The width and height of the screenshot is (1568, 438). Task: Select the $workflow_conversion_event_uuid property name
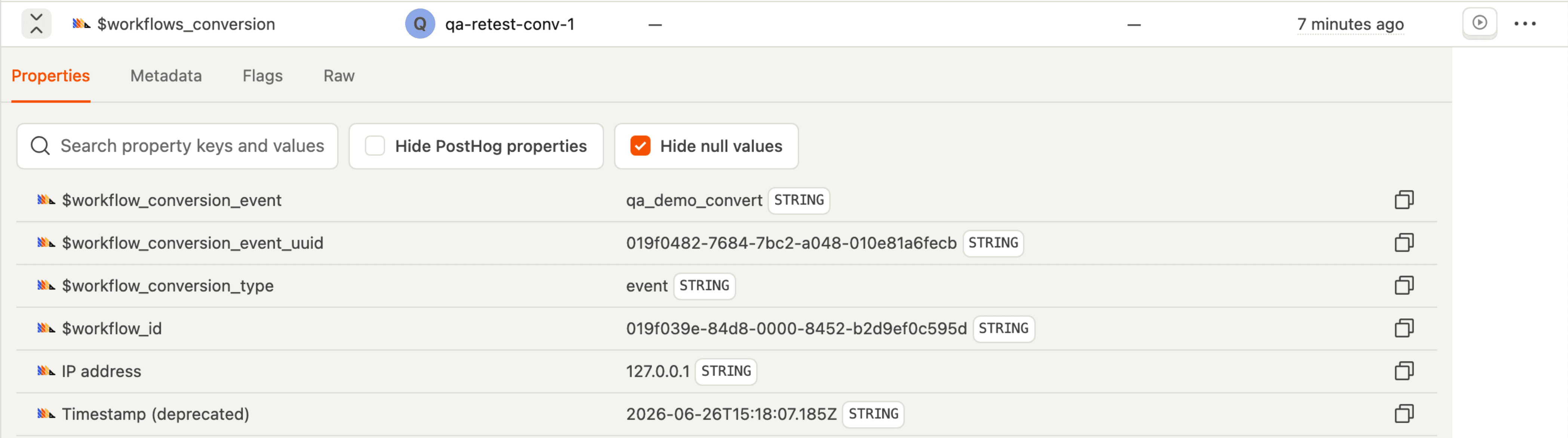pos(192,243)
